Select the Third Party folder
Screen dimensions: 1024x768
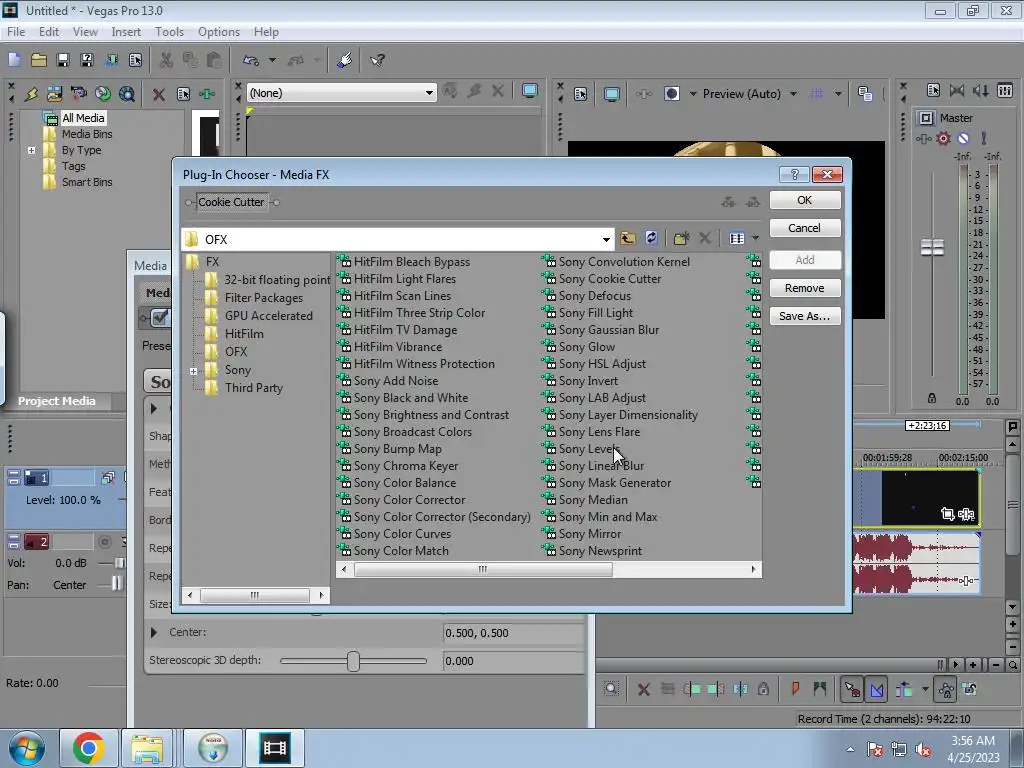tap(253, 388)
